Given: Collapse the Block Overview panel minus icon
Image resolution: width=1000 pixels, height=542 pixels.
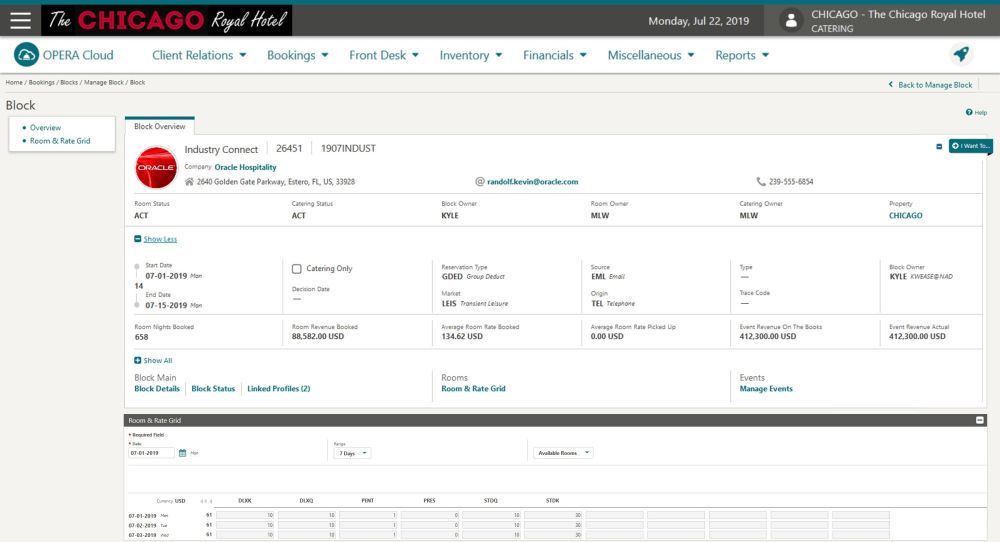Looking at the screenshot, I should [939, 147].
